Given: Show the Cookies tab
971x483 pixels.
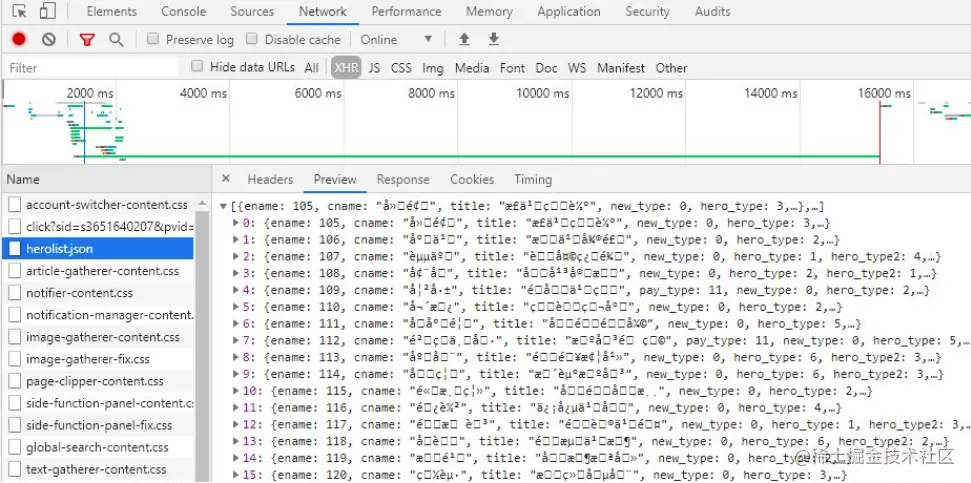Looking at the screenshot, I should (x=472, y=180).
